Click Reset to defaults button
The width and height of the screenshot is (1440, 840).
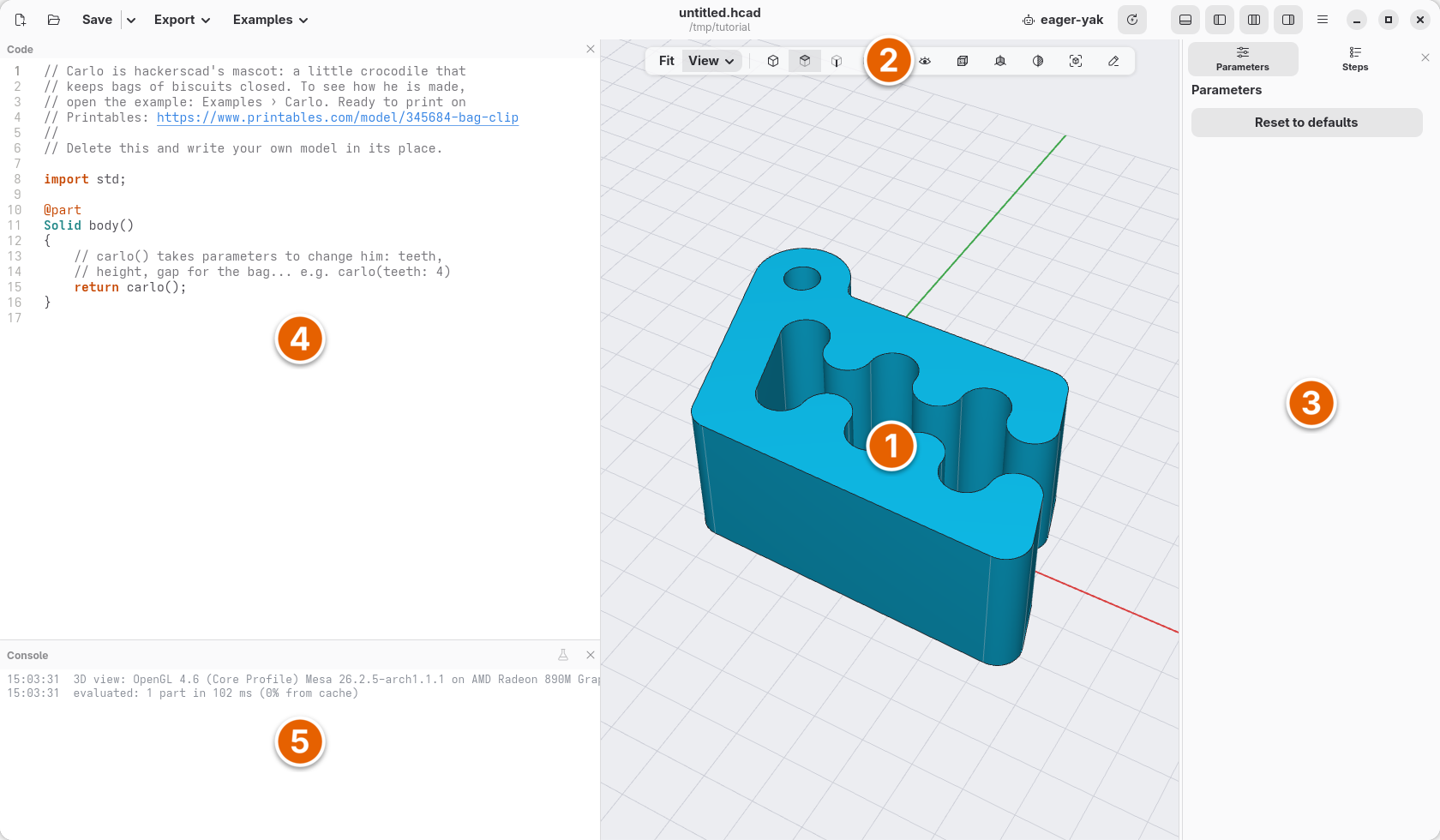pos(1306,123)
